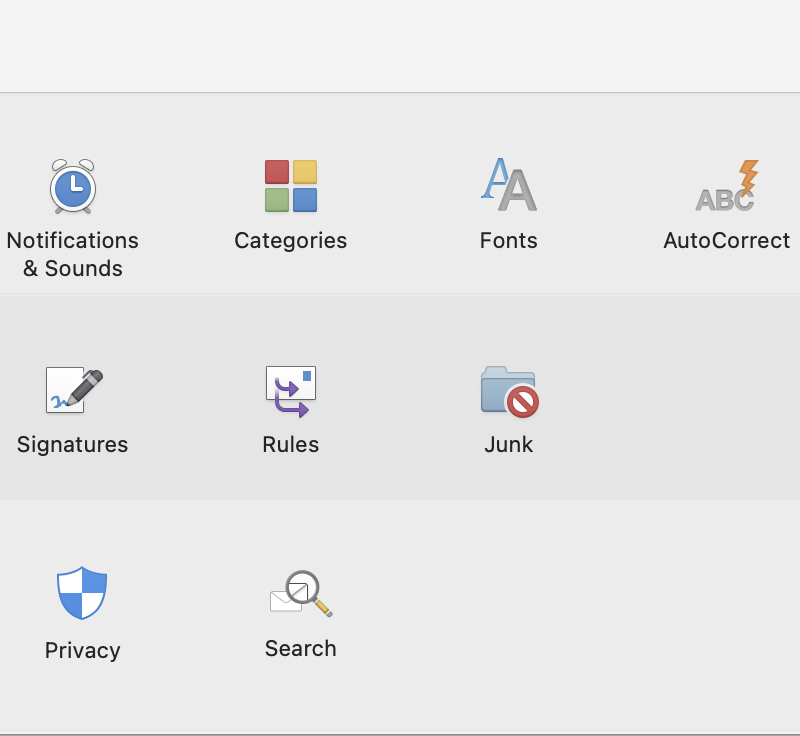
Task: Click the "Search" text label
Action: (x=300, y=649)
